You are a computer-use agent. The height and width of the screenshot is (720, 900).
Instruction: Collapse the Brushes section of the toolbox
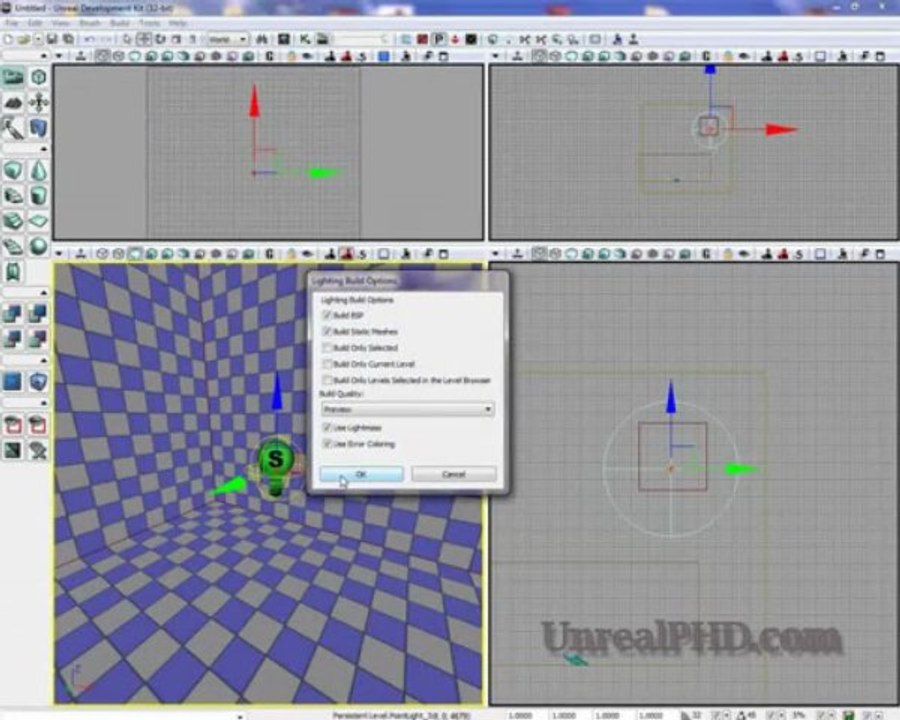tap(44, 149)
